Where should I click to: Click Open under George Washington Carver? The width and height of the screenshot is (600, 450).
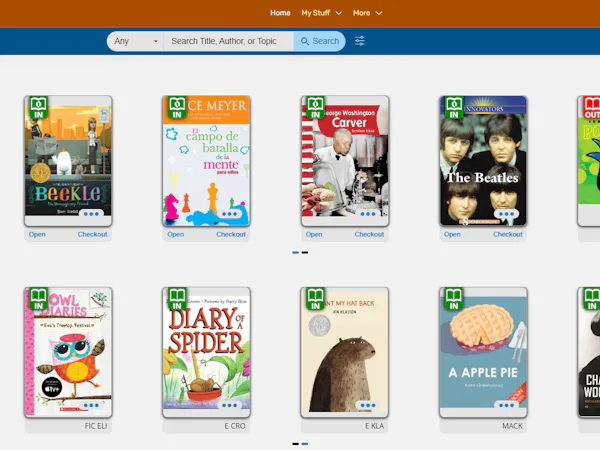pos(314,234)
